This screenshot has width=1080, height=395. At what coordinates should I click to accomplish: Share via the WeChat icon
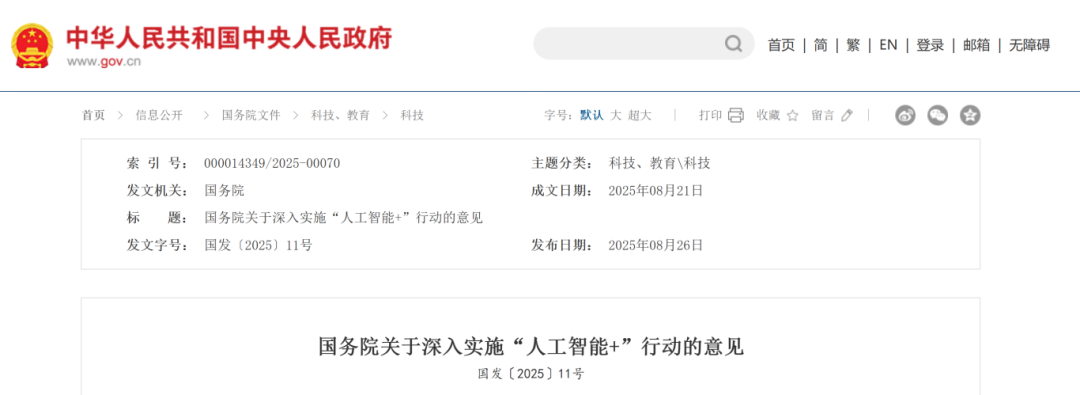[937, 115]
